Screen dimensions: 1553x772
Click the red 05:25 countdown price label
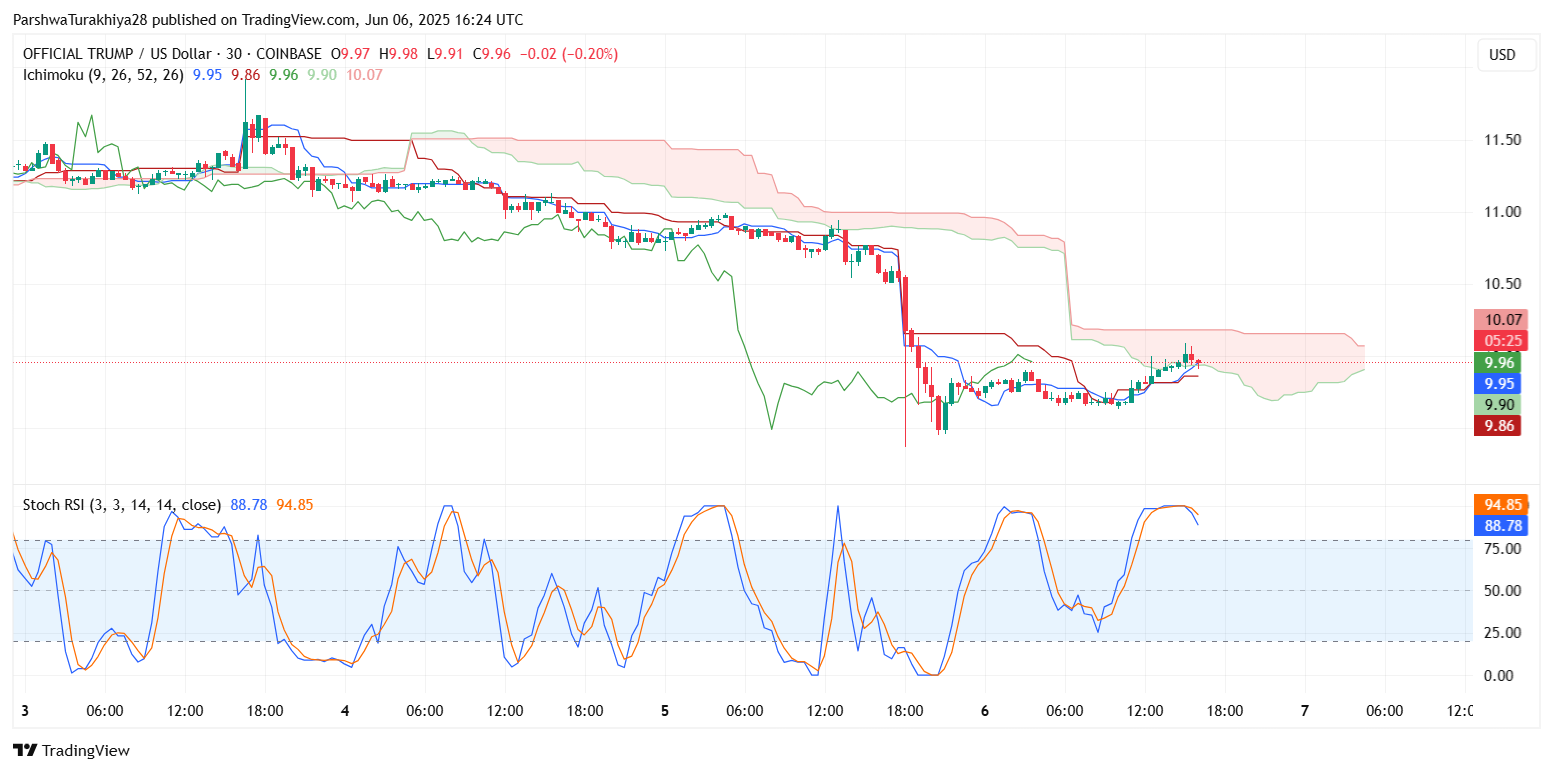(x=1501, y=341)
